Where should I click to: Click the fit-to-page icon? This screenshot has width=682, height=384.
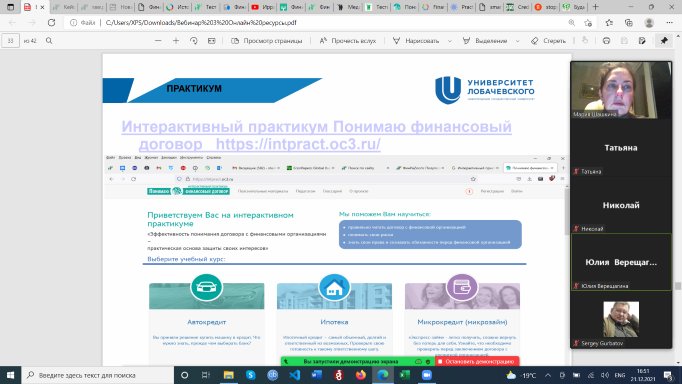(211, 40)
